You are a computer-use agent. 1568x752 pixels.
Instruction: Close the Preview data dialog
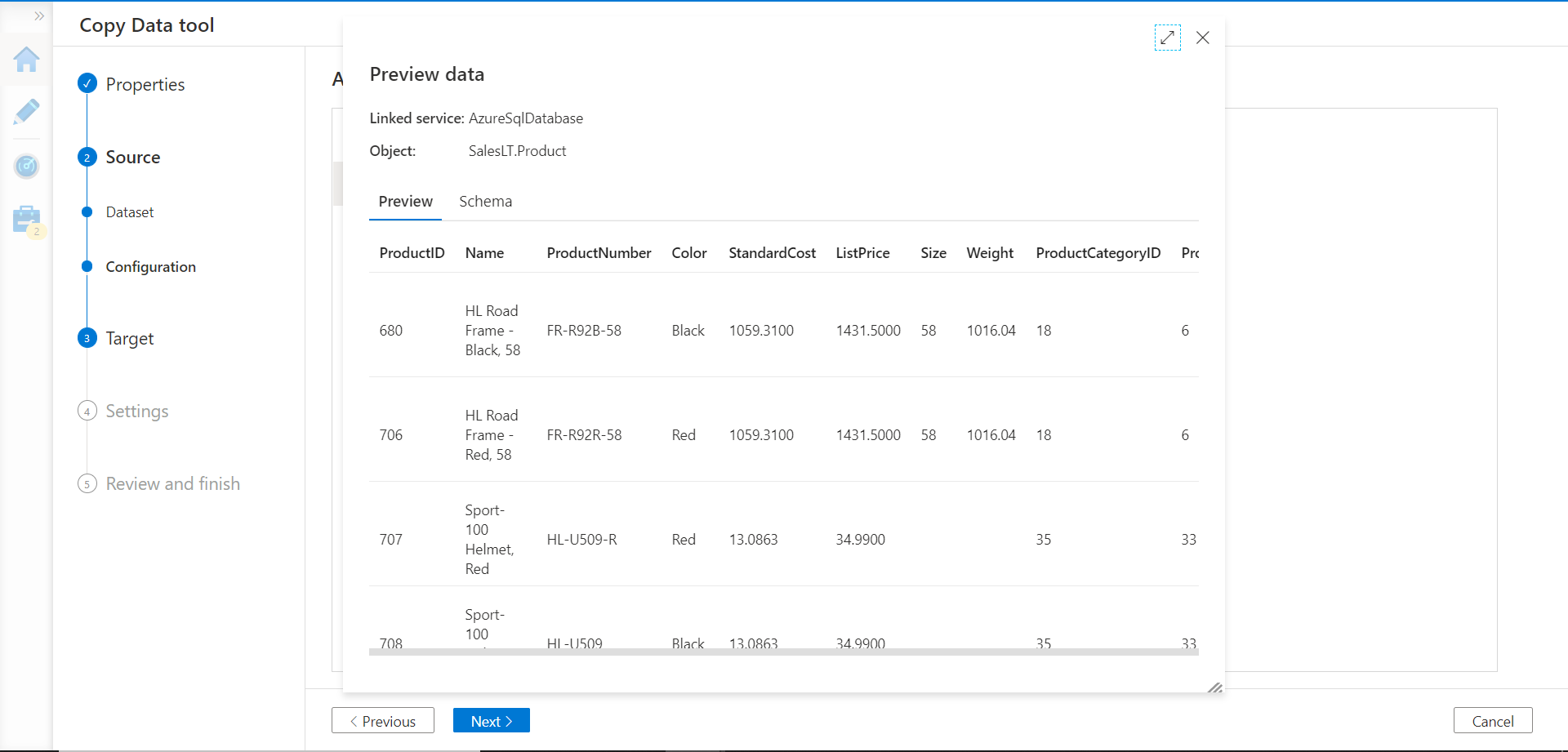1202,38
